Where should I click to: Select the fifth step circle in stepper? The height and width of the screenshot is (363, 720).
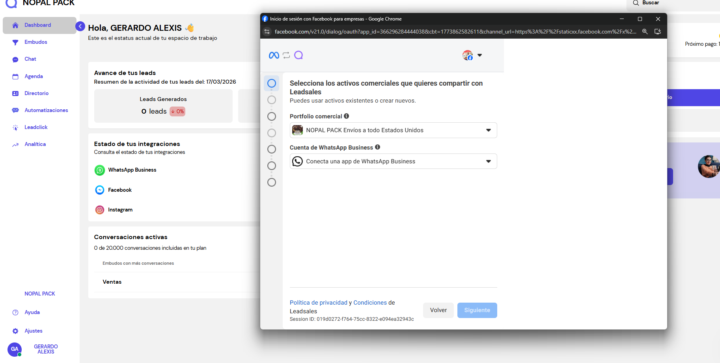click(x=272, y=150)
